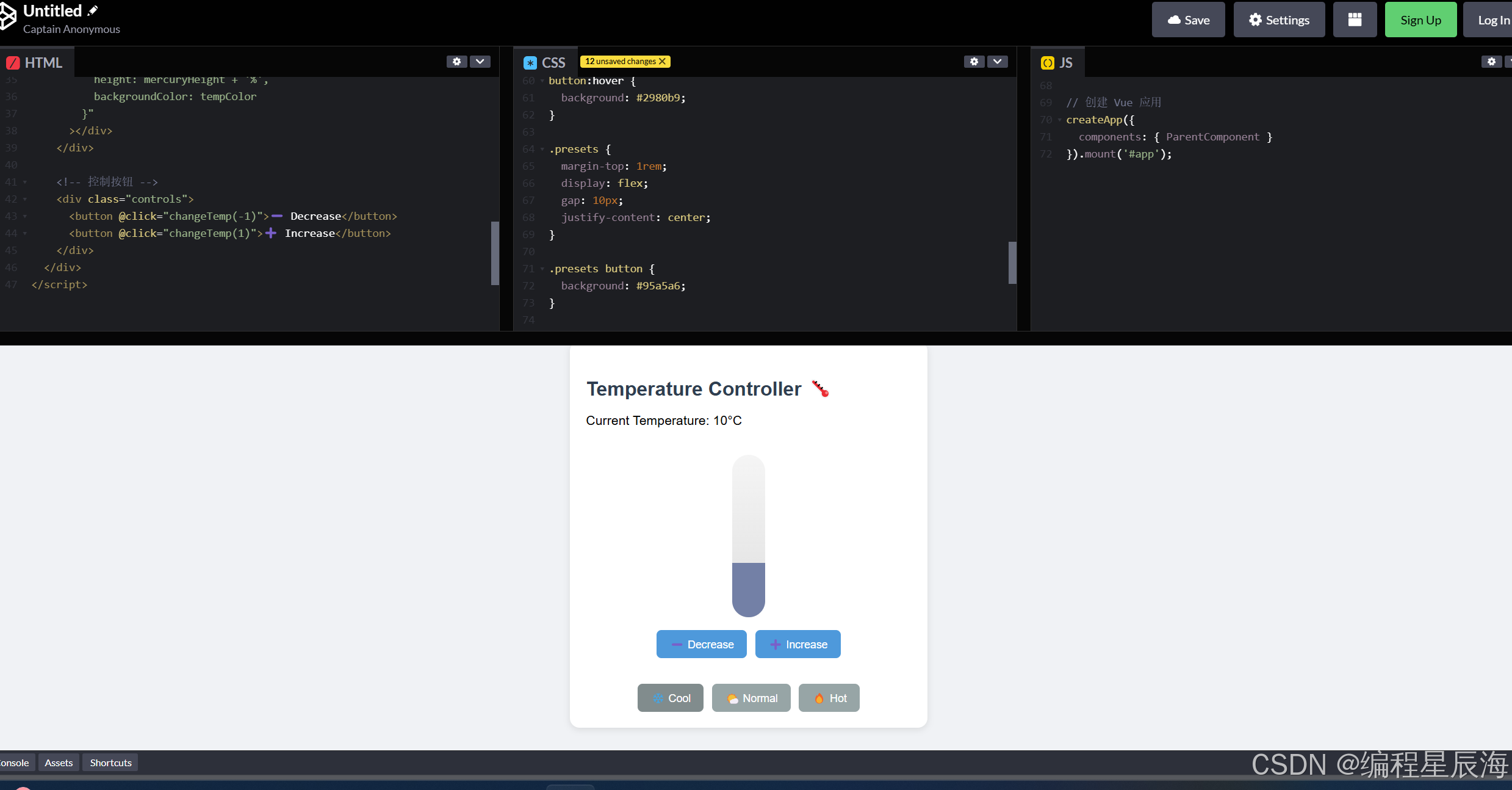
Task: Click the green Sign Up button
Action: 1420,20
